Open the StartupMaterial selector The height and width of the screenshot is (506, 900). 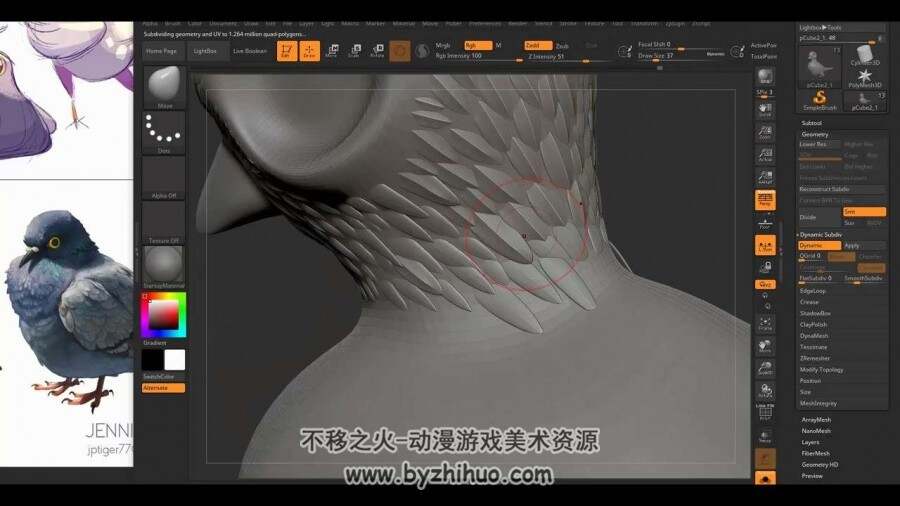pos(164,267)
